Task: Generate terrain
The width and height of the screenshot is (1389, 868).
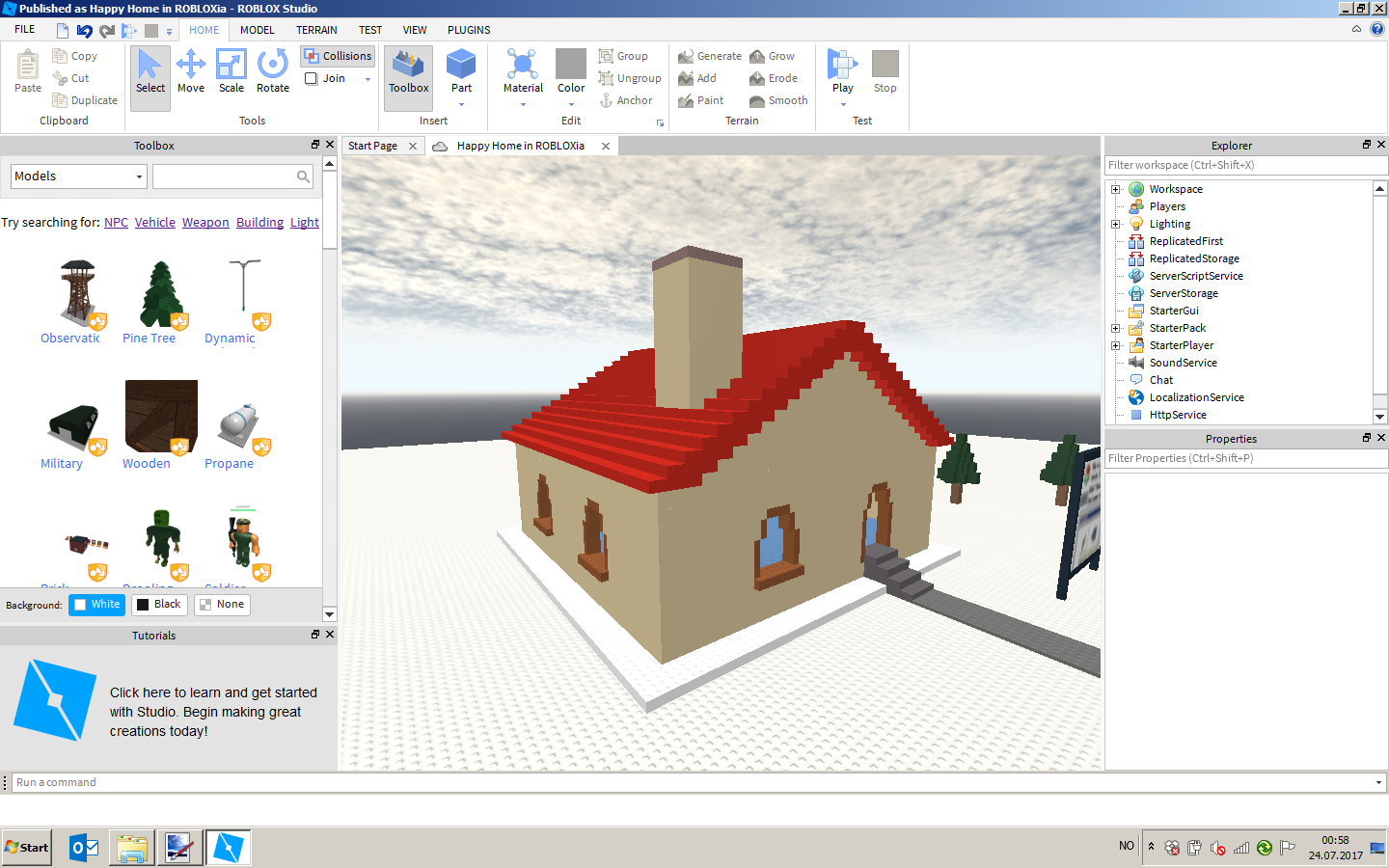Action: [710, 56]
